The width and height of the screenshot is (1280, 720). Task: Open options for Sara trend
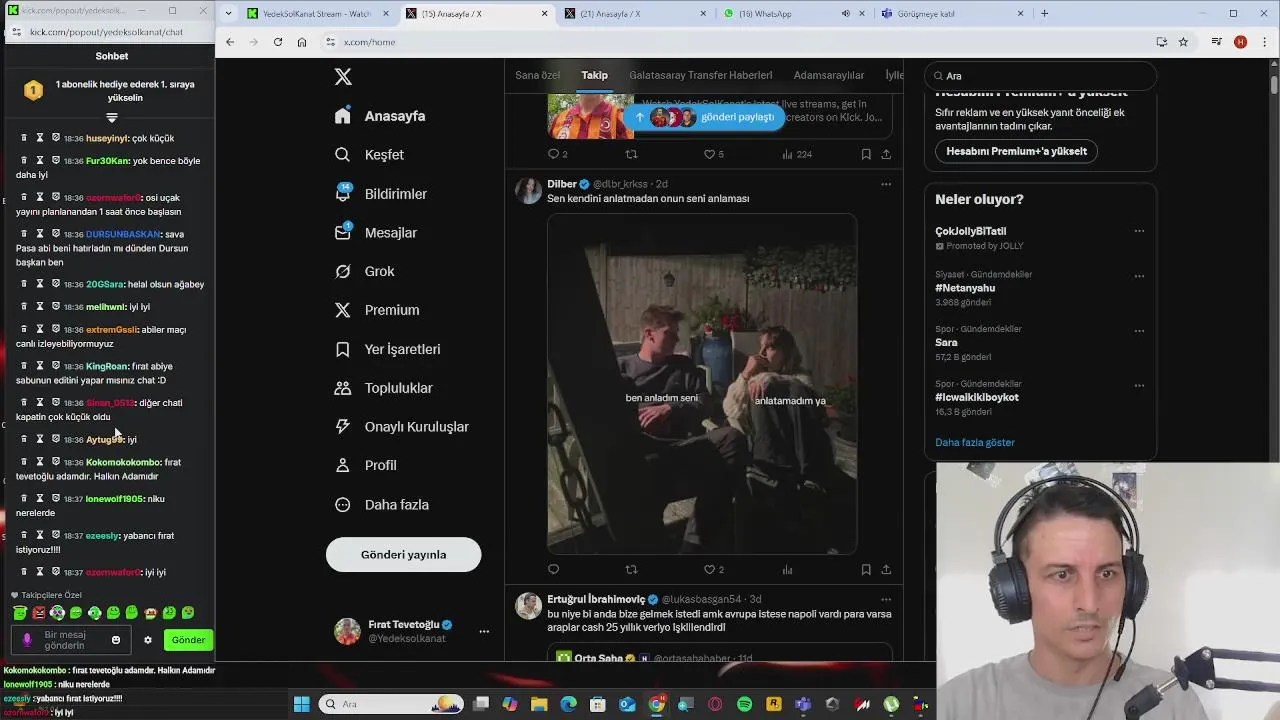pyautogui.click(x=1139, y=330)
